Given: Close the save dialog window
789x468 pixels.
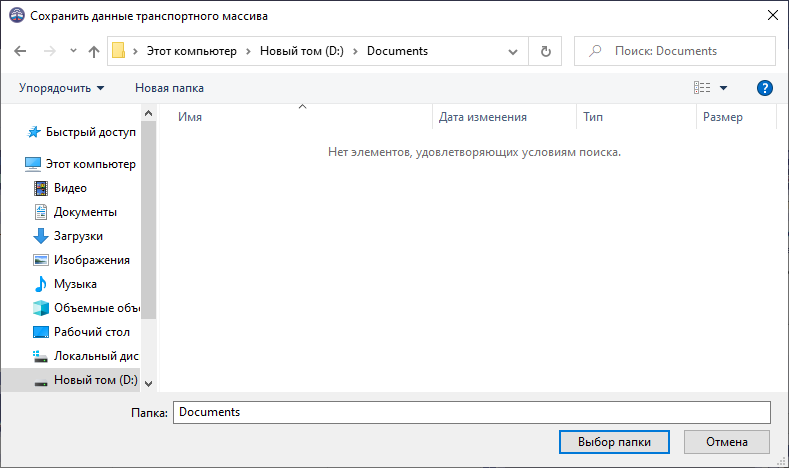Looking at the screenshot, I should 773,15.
